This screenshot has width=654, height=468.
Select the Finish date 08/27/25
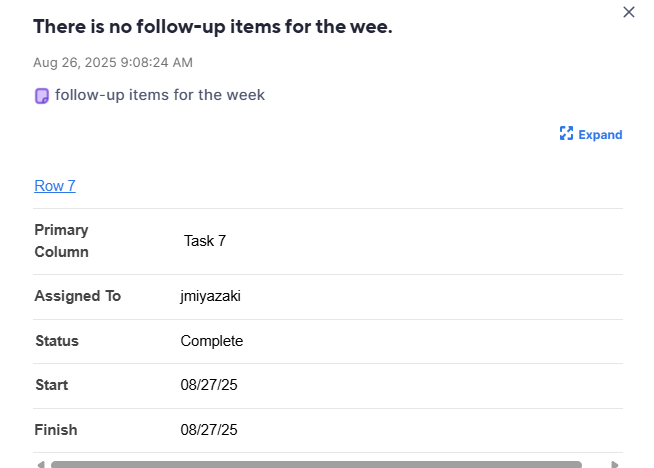pos(209,430)
